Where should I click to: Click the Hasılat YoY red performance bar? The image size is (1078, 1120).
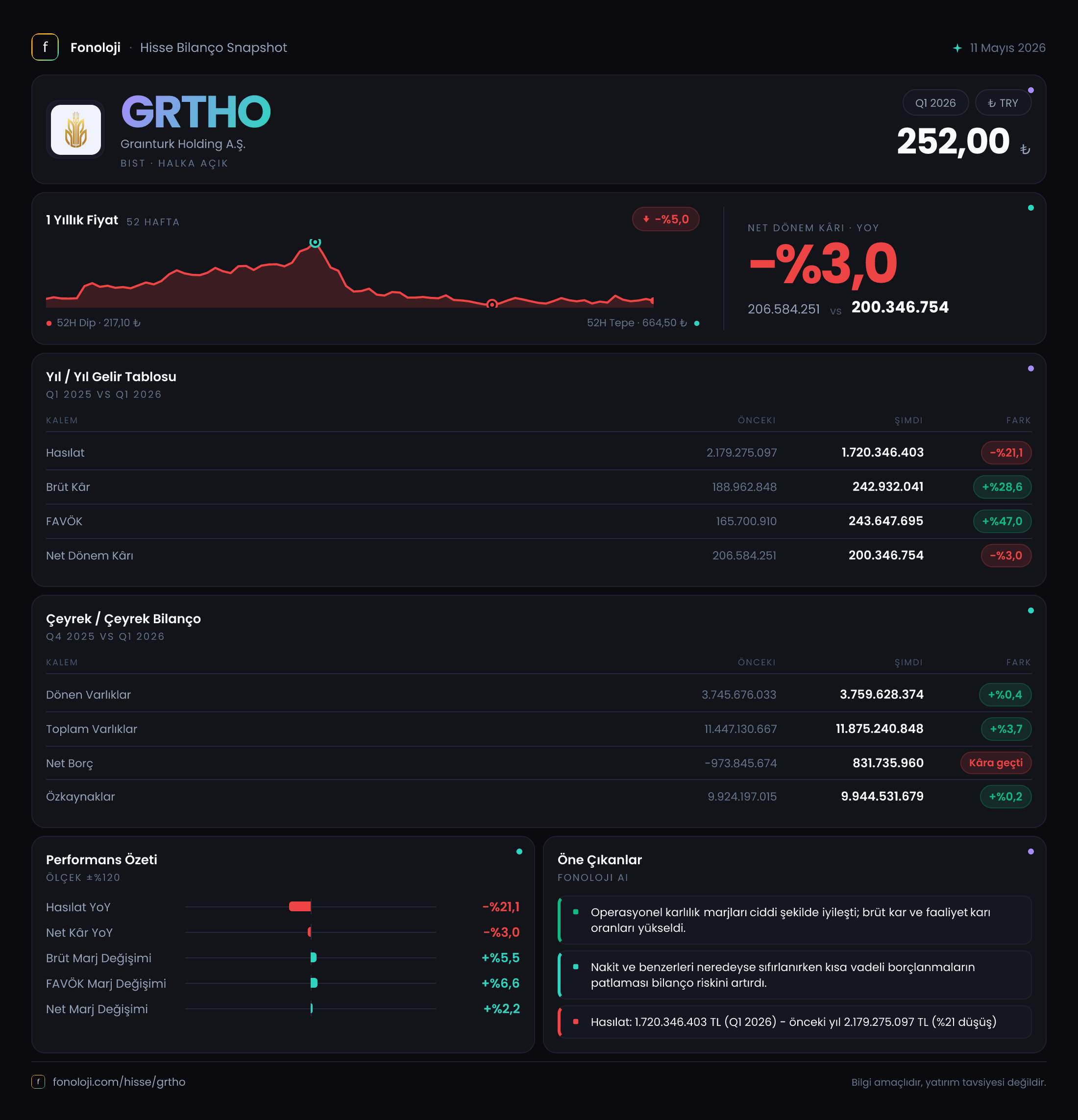coord(300,906)
